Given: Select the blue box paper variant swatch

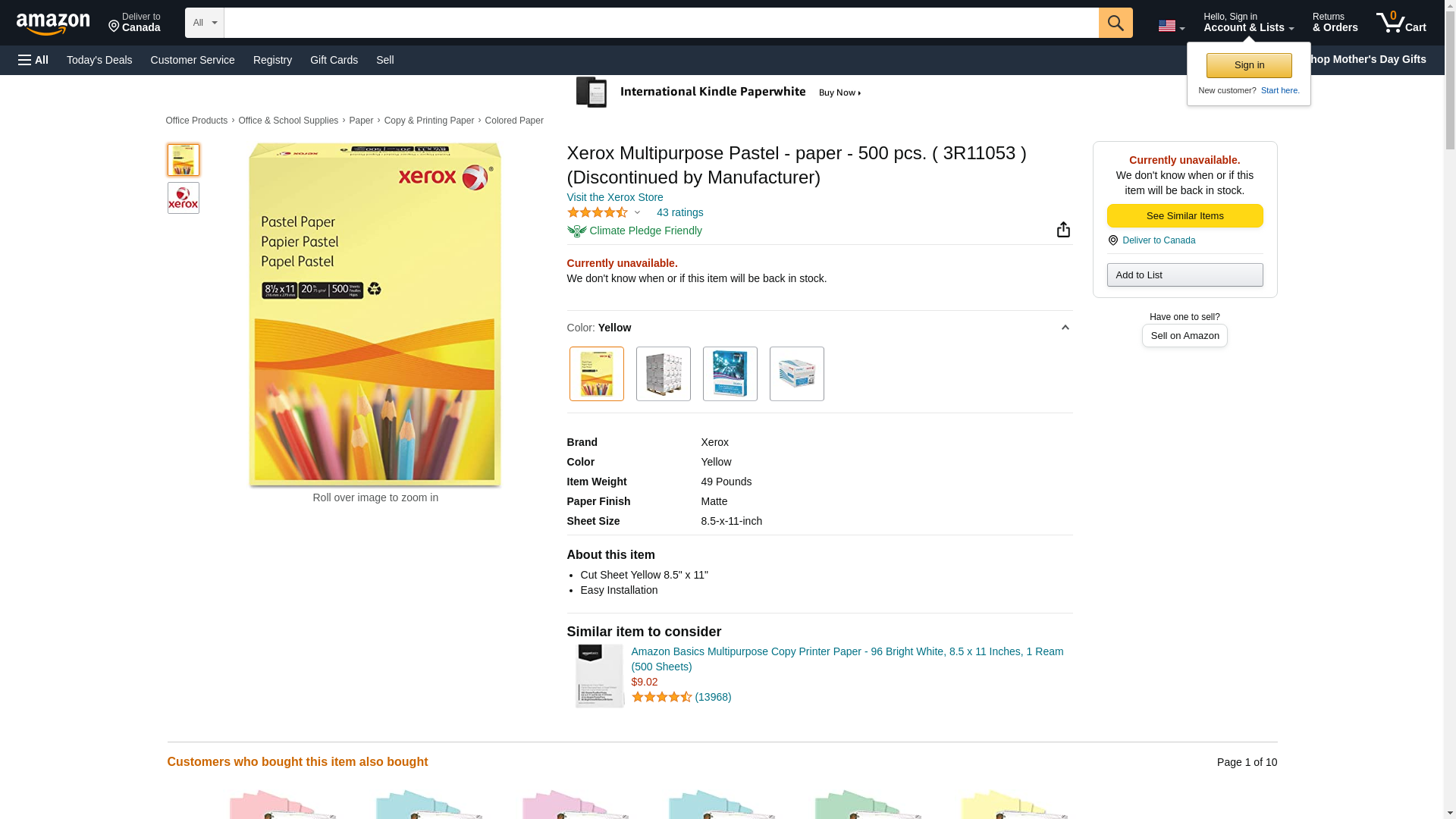Looking at the screenshot, I should click(730, 374).
